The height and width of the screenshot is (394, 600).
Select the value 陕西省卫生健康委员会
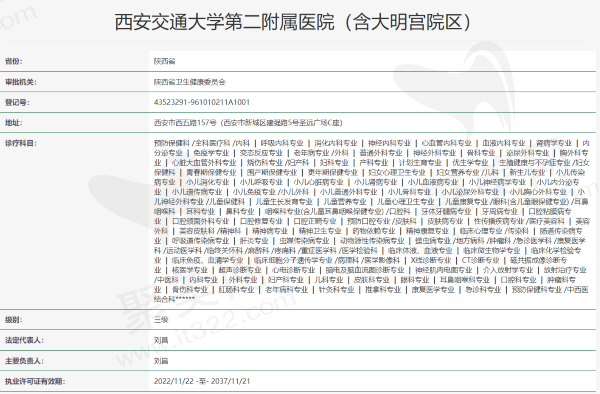190,82
